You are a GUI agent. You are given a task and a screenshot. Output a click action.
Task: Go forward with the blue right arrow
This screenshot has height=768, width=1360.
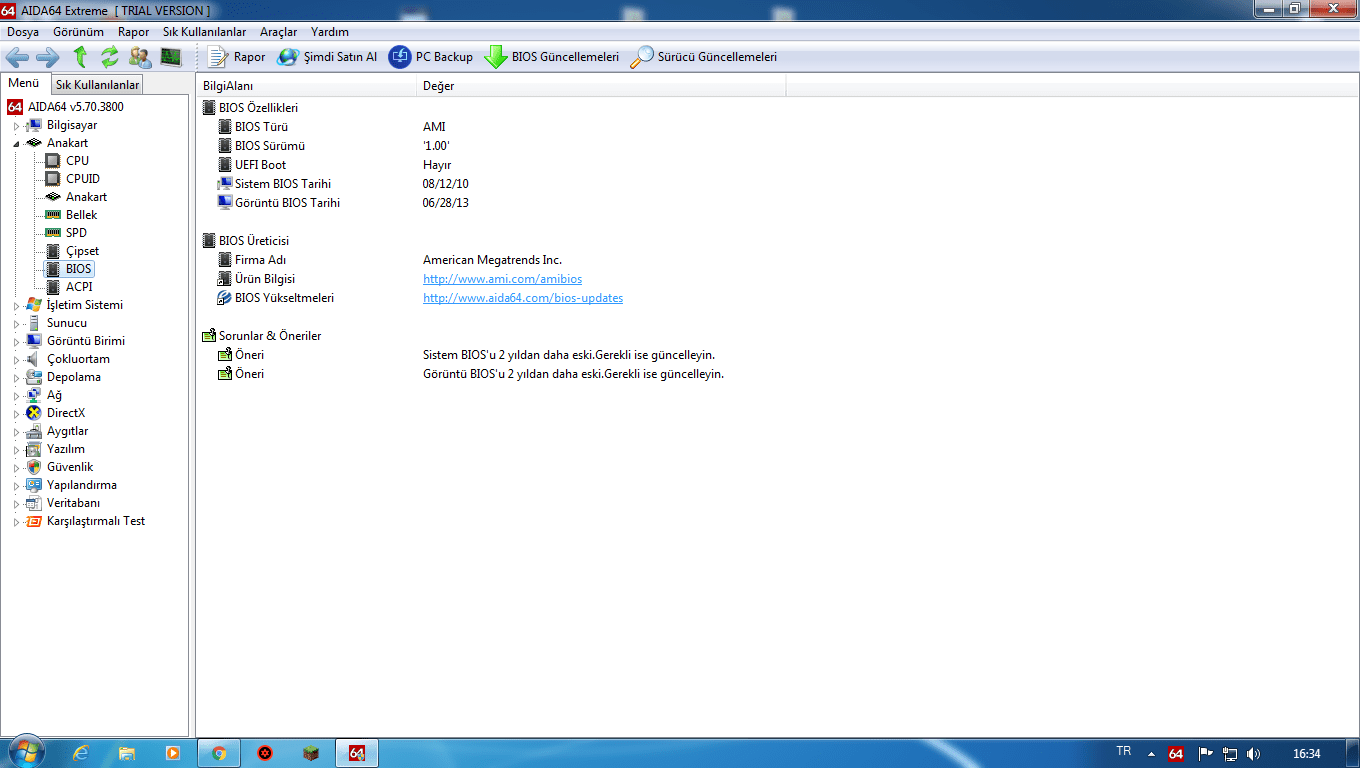click(x=47, y=57)
